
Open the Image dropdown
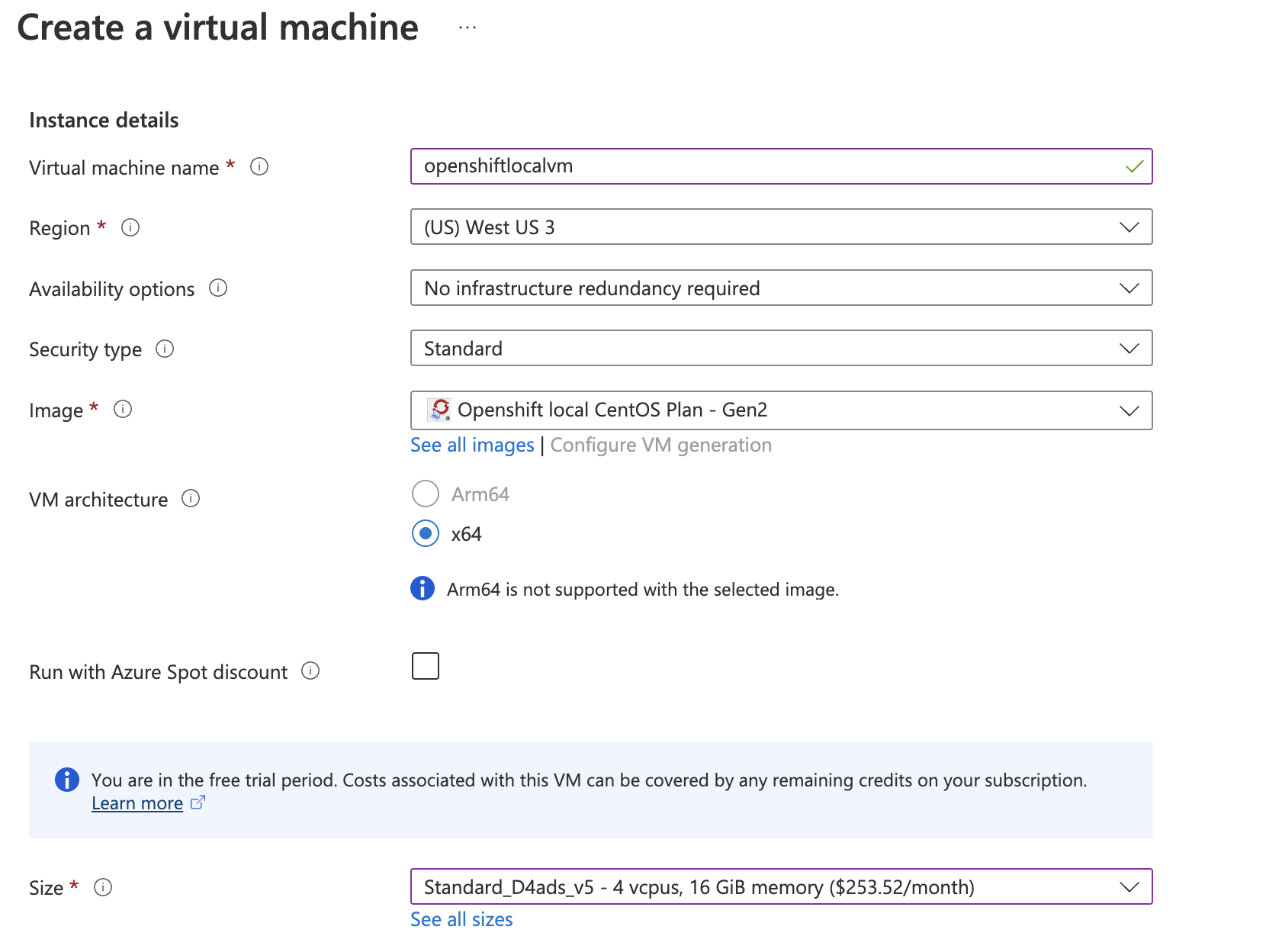781,410
